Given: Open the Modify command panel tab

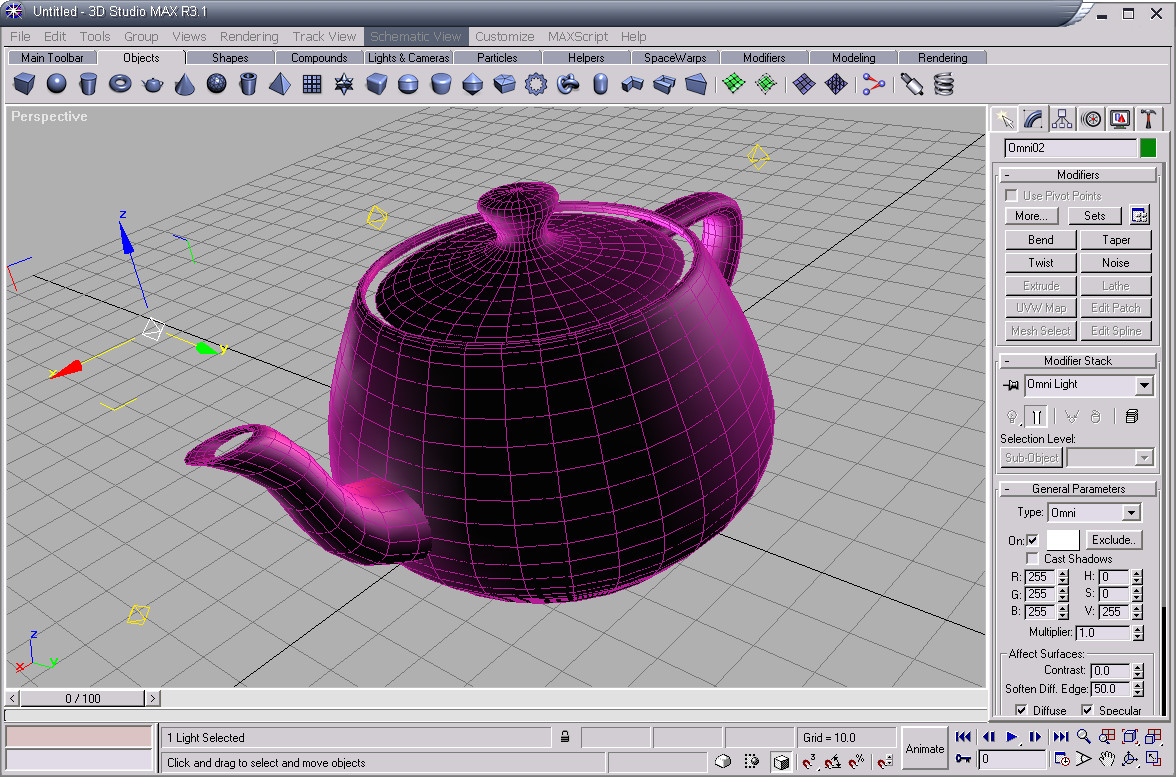Looking at the screenshot, I should coord(1033,119).
